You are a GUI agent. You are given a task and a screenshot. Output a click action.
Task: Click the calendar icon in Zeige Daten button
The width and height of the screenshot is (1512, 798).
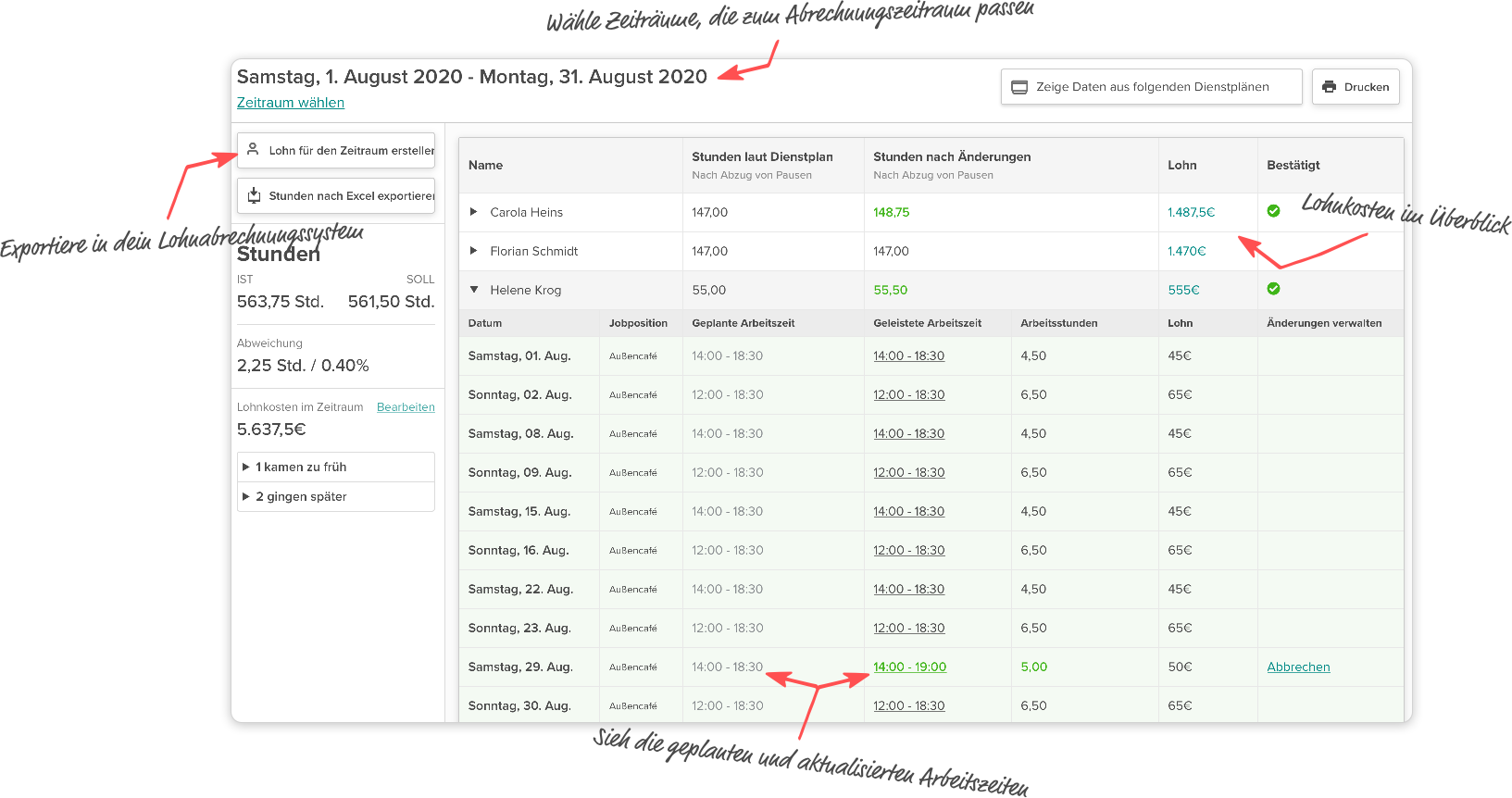click(1019, 87)
